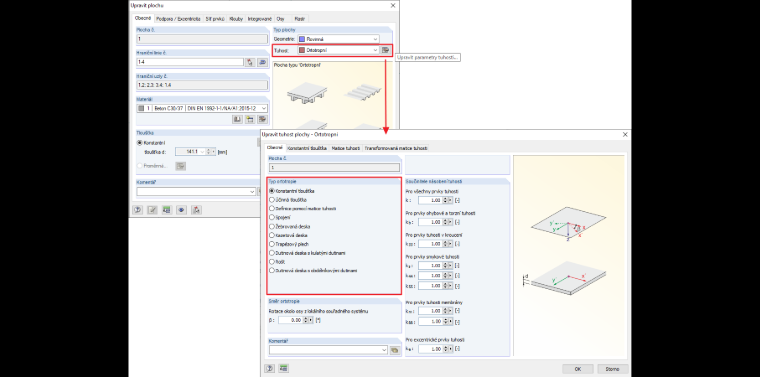760x377 pixels.
Task: Click units icon in Upravit tuhost plochy footer
Action: [x=284, y=369]
